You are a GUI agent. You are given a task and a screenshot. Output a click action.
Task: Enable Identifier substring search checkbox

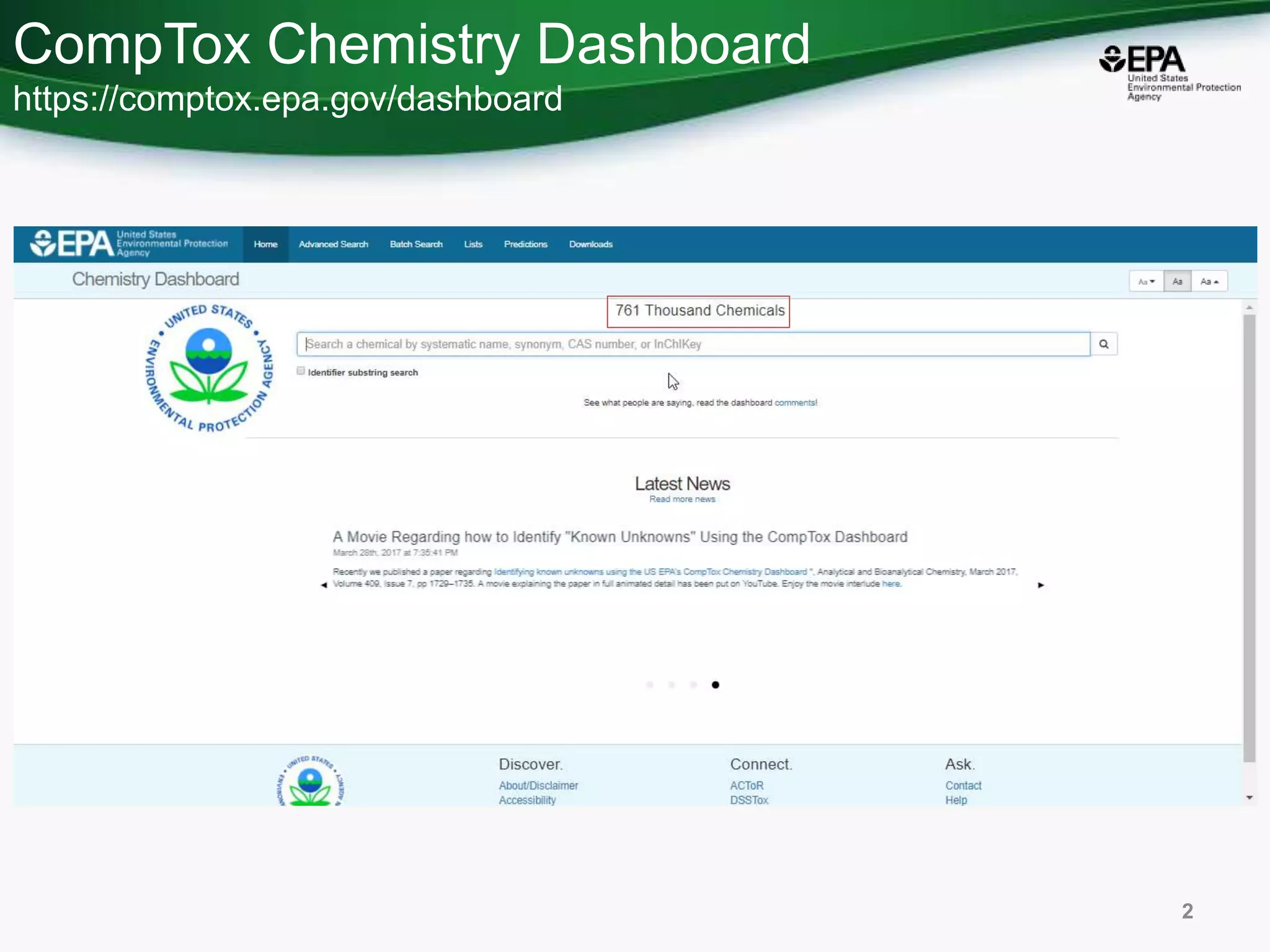[x=301, y=371]
